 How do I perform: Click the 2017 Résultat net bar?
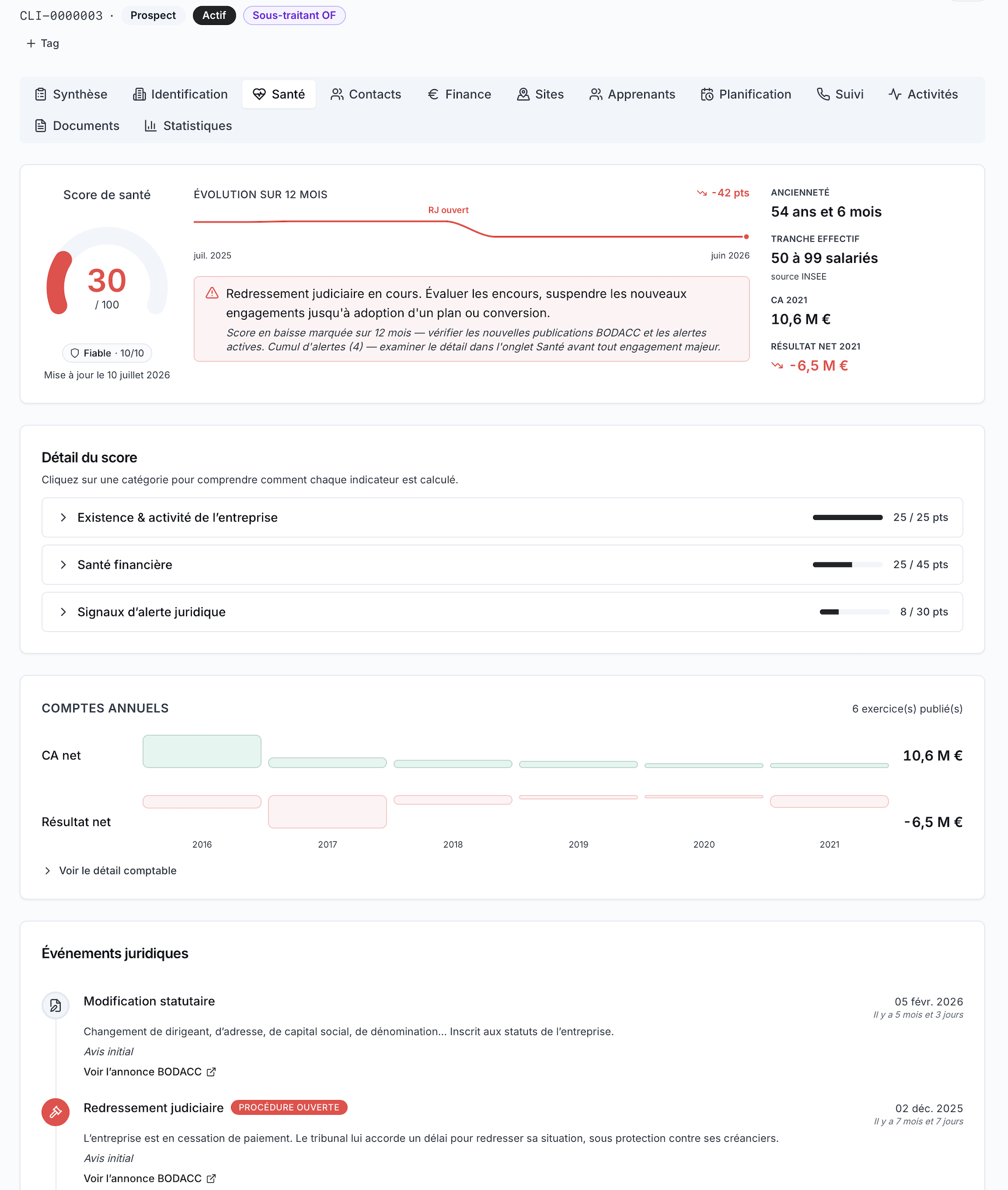click(327, 811)
